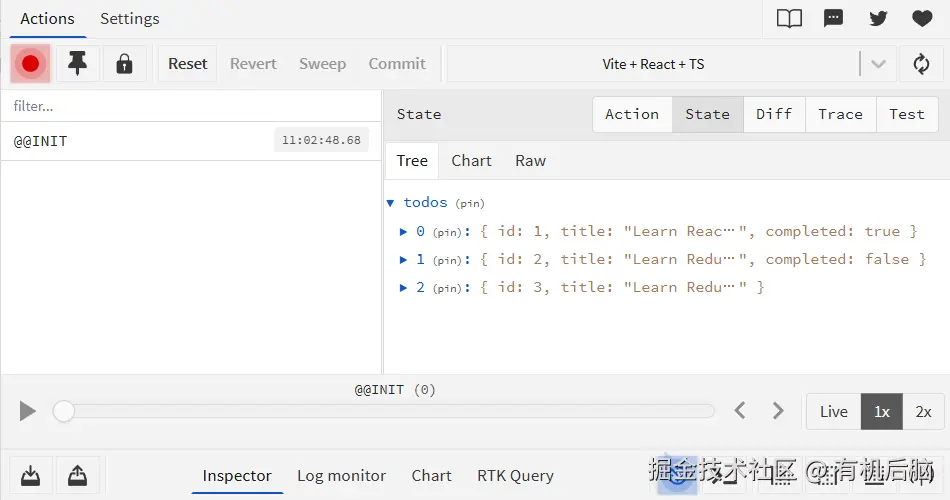
Task: Switch playback mode to Live
Action: (x=833, y=411)
